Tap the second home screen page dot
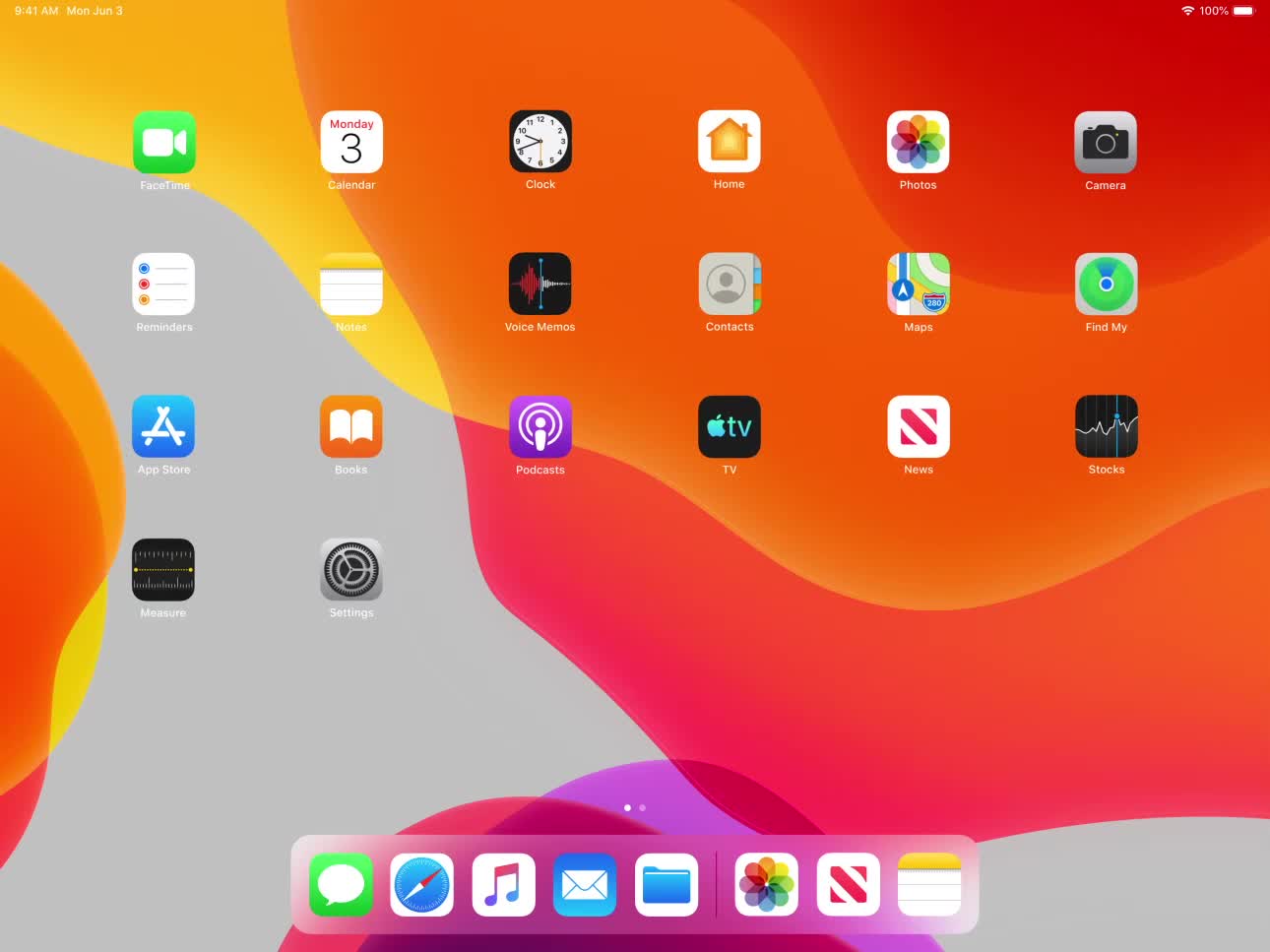This screenshot has width=1270, height=952. coord(643,807)
